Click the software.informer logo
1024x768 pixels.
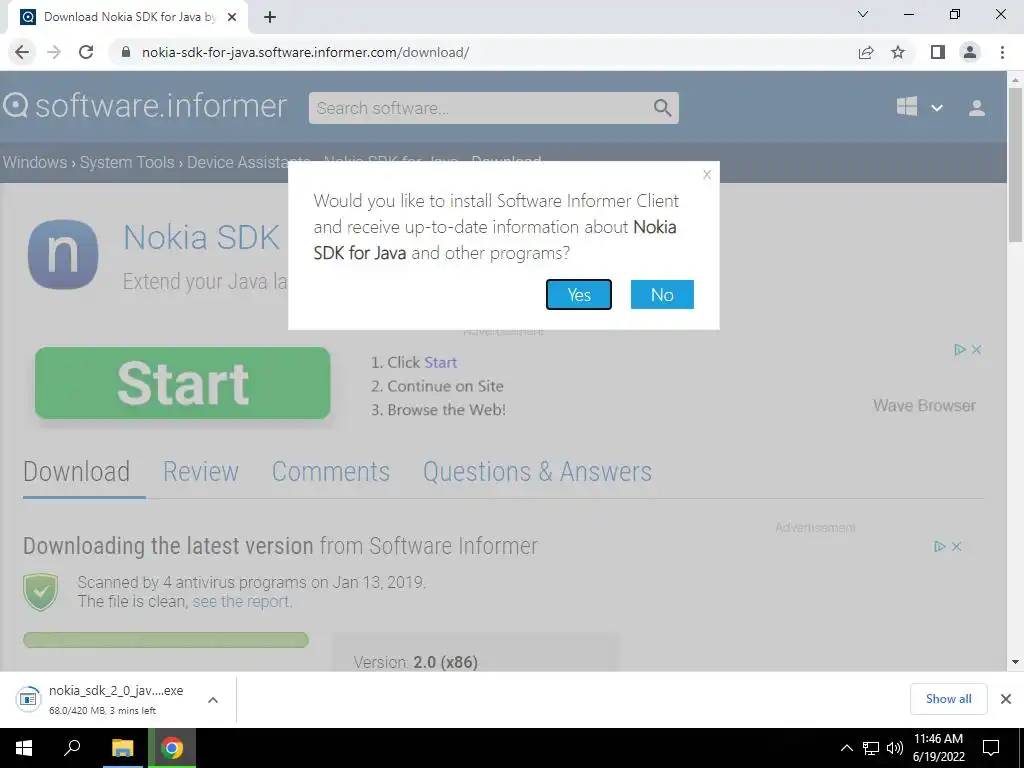145,106
